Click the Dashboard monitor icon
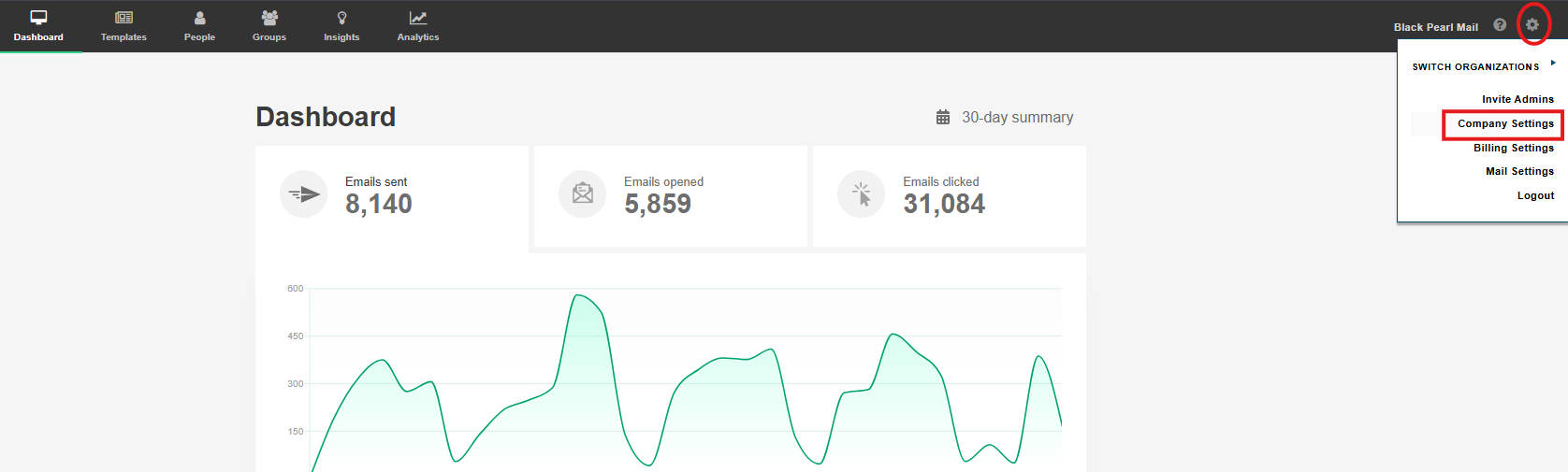Viewport: 1568px width, 472px height. pyautogui.click(x=38, y=18)
